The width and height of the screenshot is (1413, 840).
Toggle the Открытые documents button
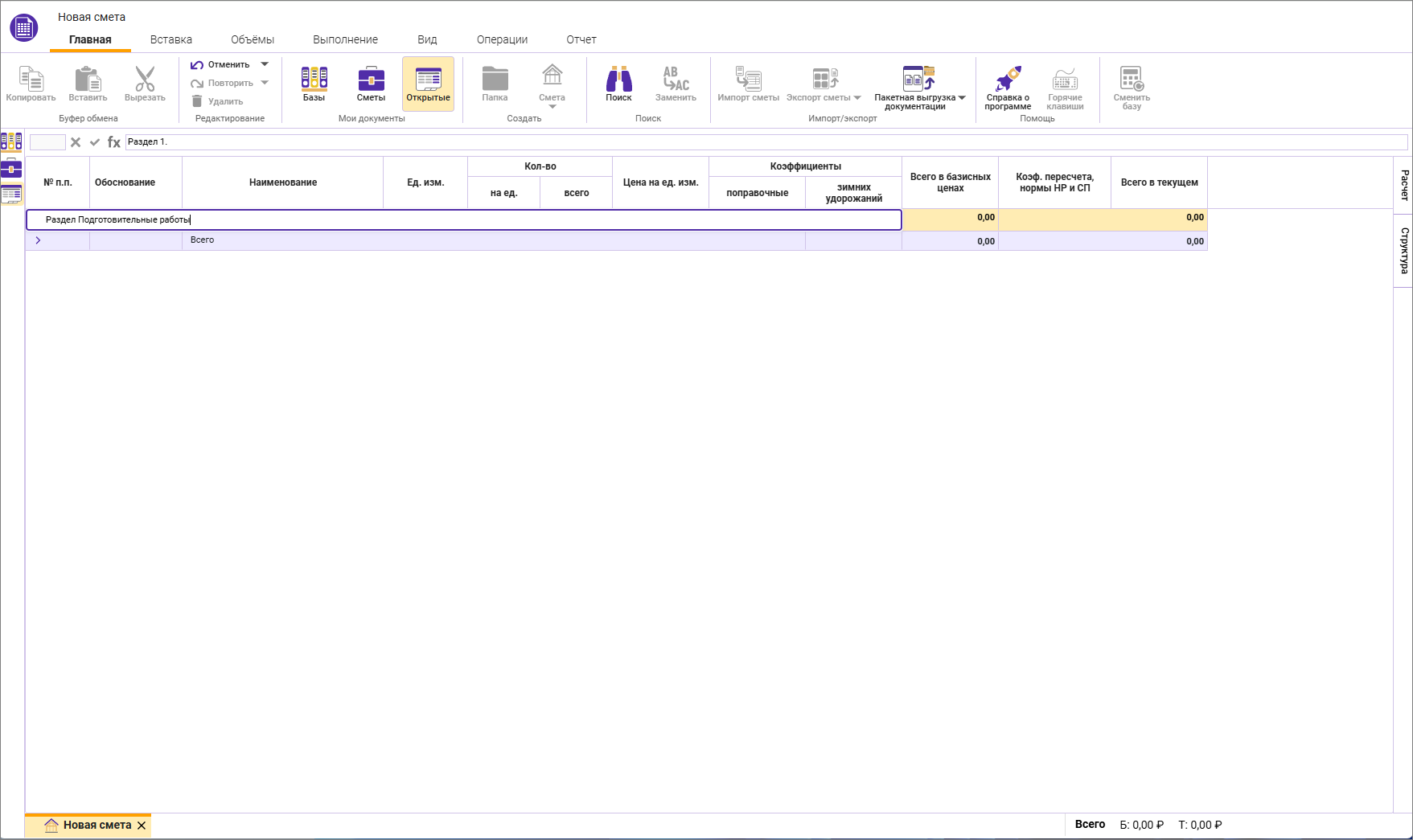tap(428, 83)
